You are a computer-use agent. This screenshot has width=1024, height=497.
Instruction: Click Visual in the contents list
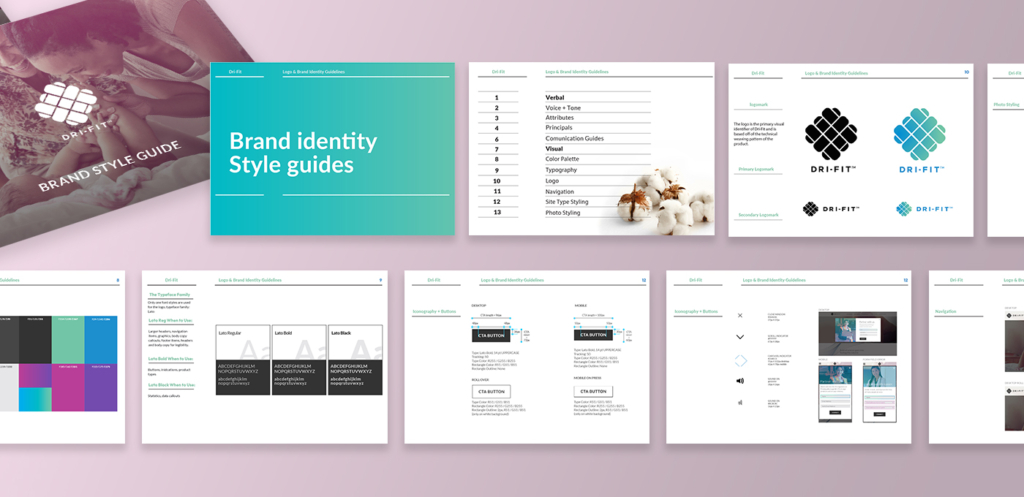pyautogui.click(x=554, y=149)
